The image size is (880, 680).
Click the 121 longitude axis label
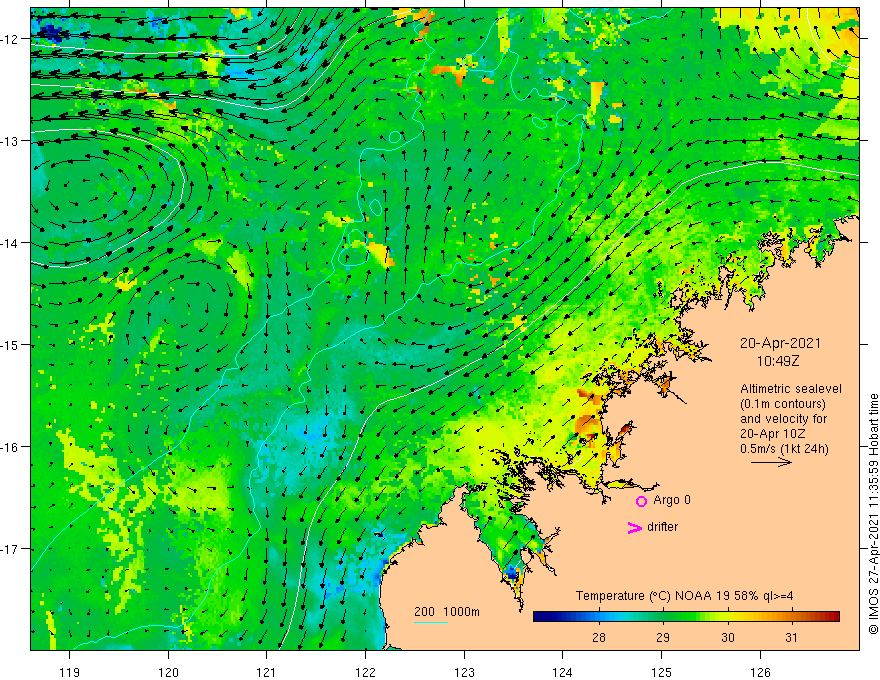(267, 672)
